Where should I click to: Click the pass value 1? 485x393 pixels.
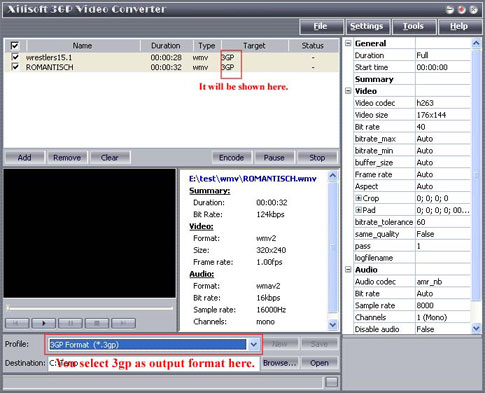[x=443, y=246]
